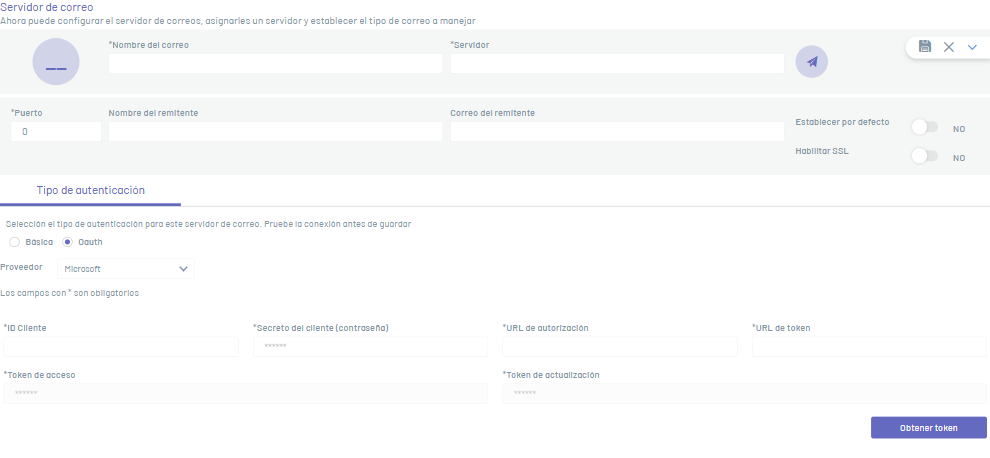Click the ID Cliente input field
The width and height of the screenshot is (990, 458).
coord(121,346)
